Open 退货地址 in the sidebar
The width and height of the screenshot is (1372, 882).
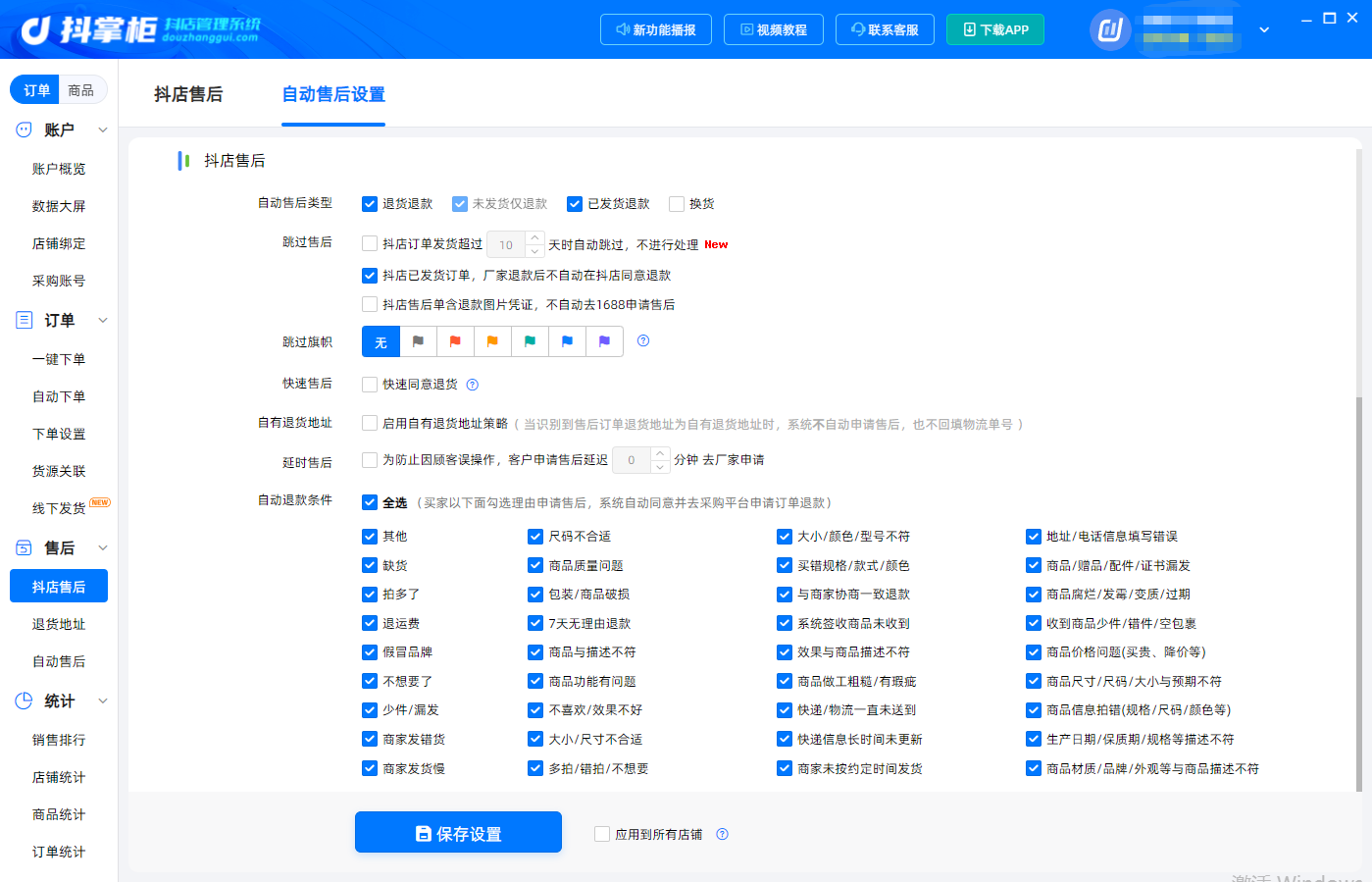(x=59, y=624)
